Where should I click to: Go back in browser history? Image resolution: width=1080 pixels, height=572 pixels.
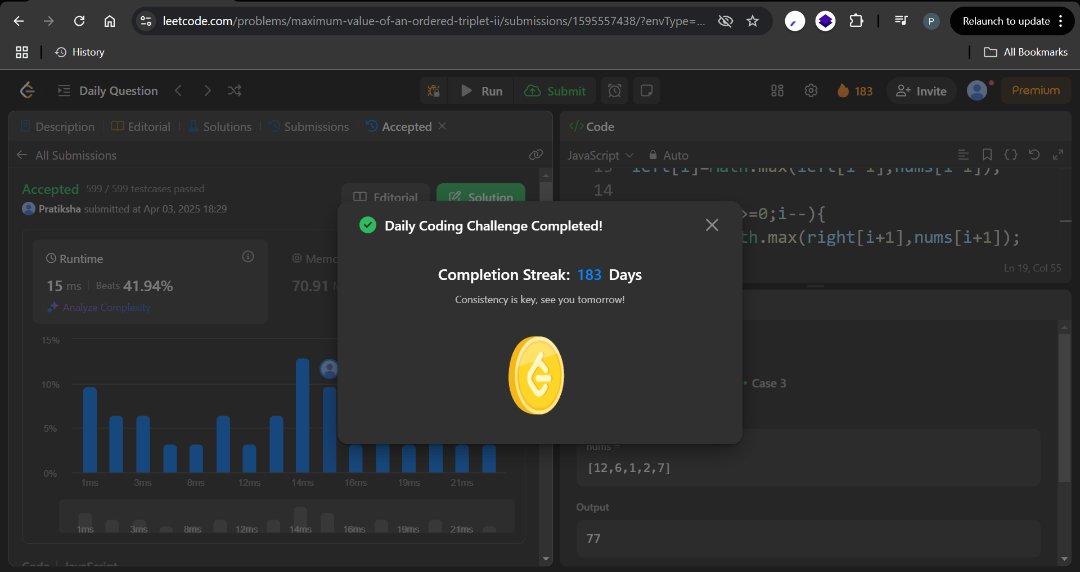(x=19, y=21)
